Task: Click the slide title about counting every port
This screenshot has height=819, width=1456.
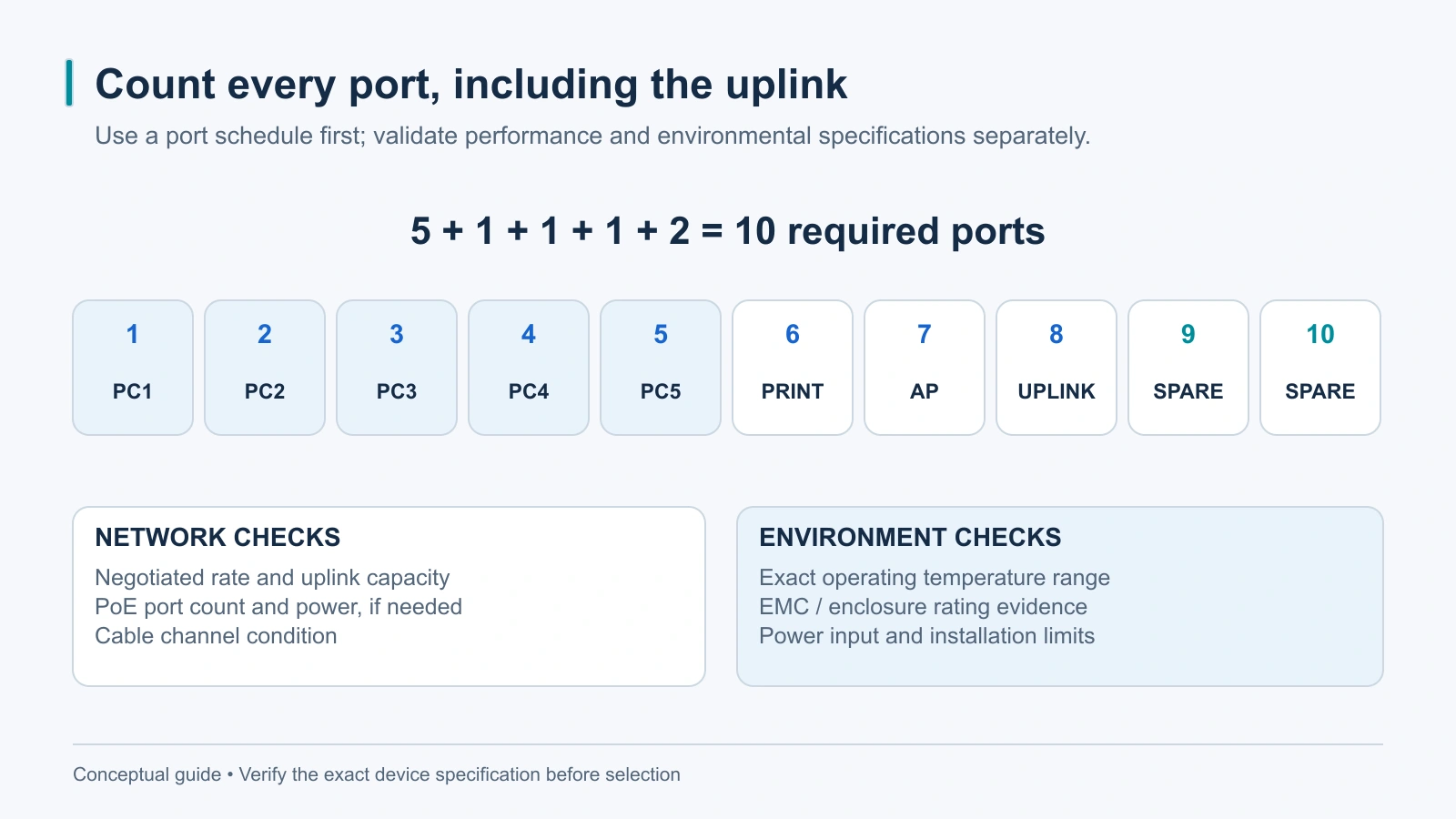Action: [x=470, y=84]
